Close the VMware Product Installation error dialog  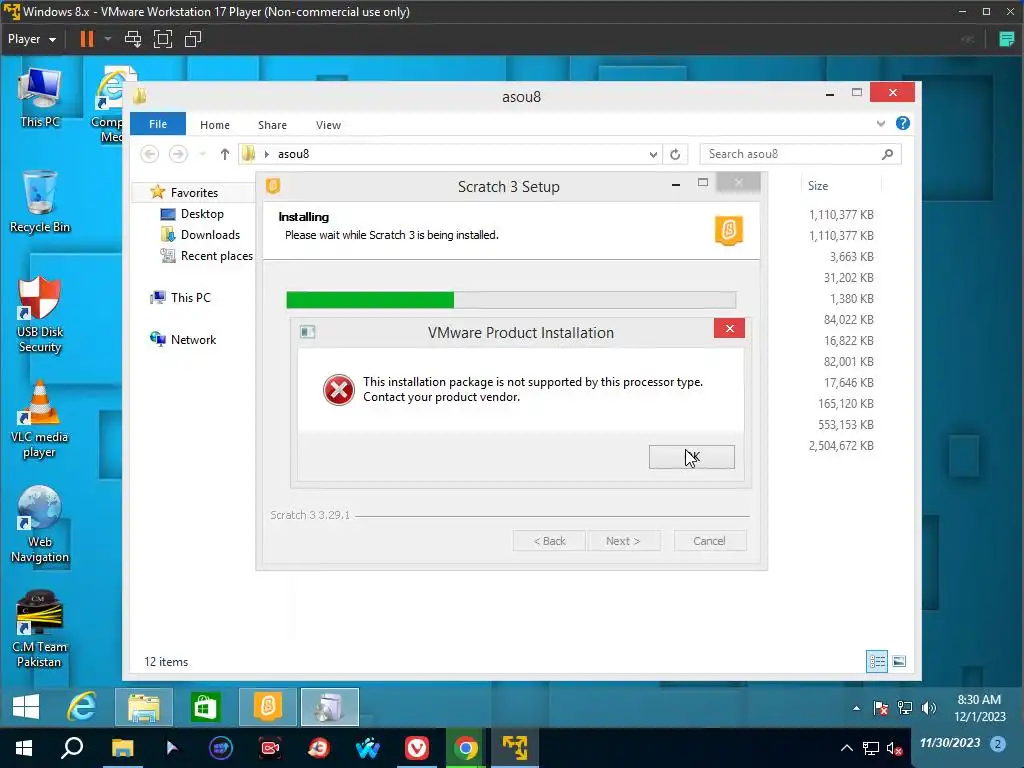729,328
